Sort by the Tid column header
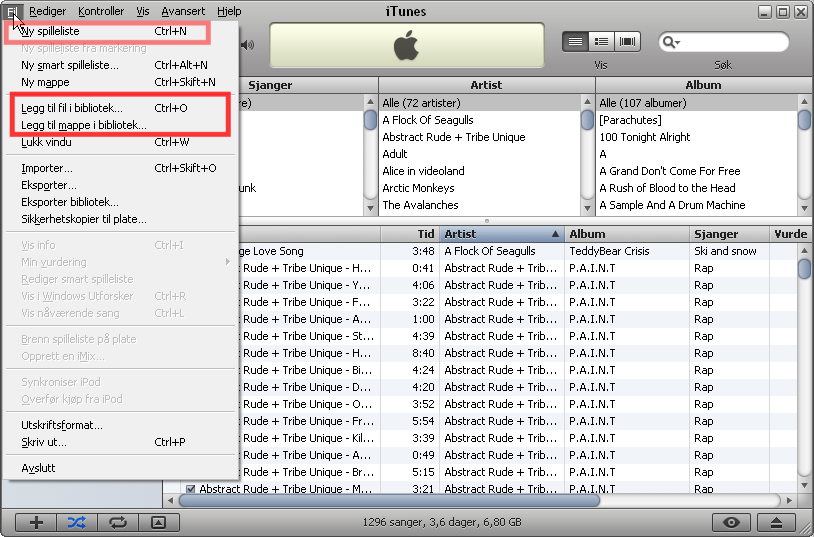The width and height of the screenshot is (814, 537). pos(410,234)
